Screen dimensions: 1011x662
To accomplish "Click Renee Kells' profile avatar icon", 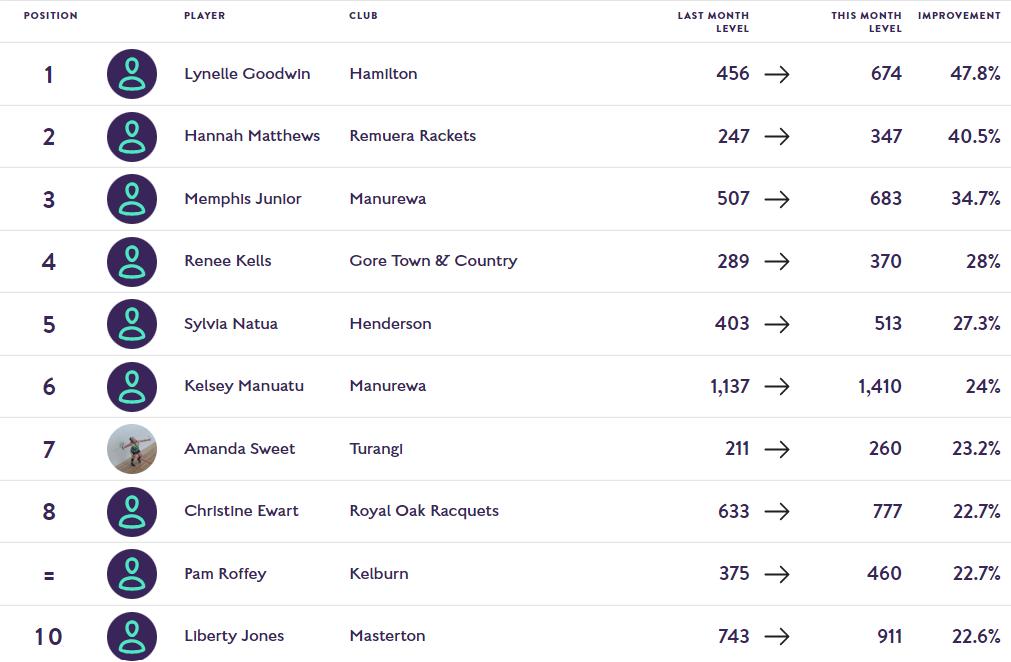I will (x=132, y=262).
